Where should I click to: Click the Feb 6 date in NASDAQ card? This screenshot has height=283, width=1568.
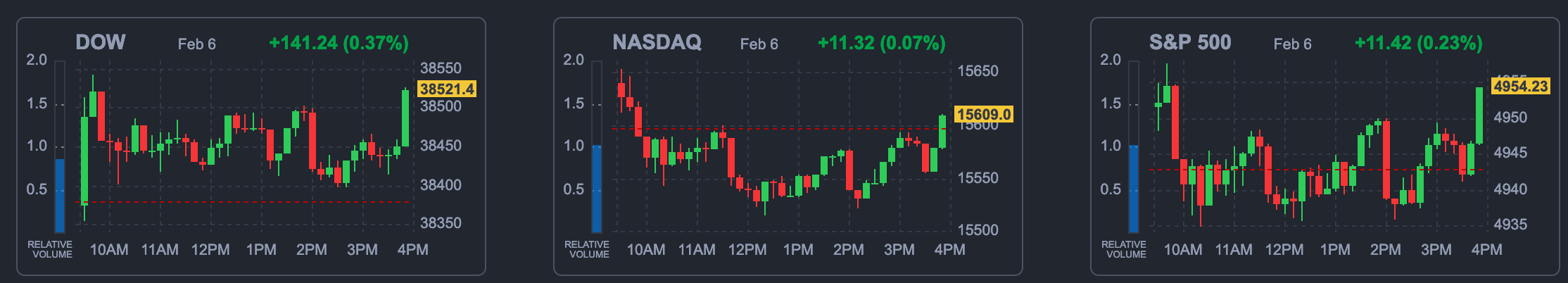tap(759, 44)
